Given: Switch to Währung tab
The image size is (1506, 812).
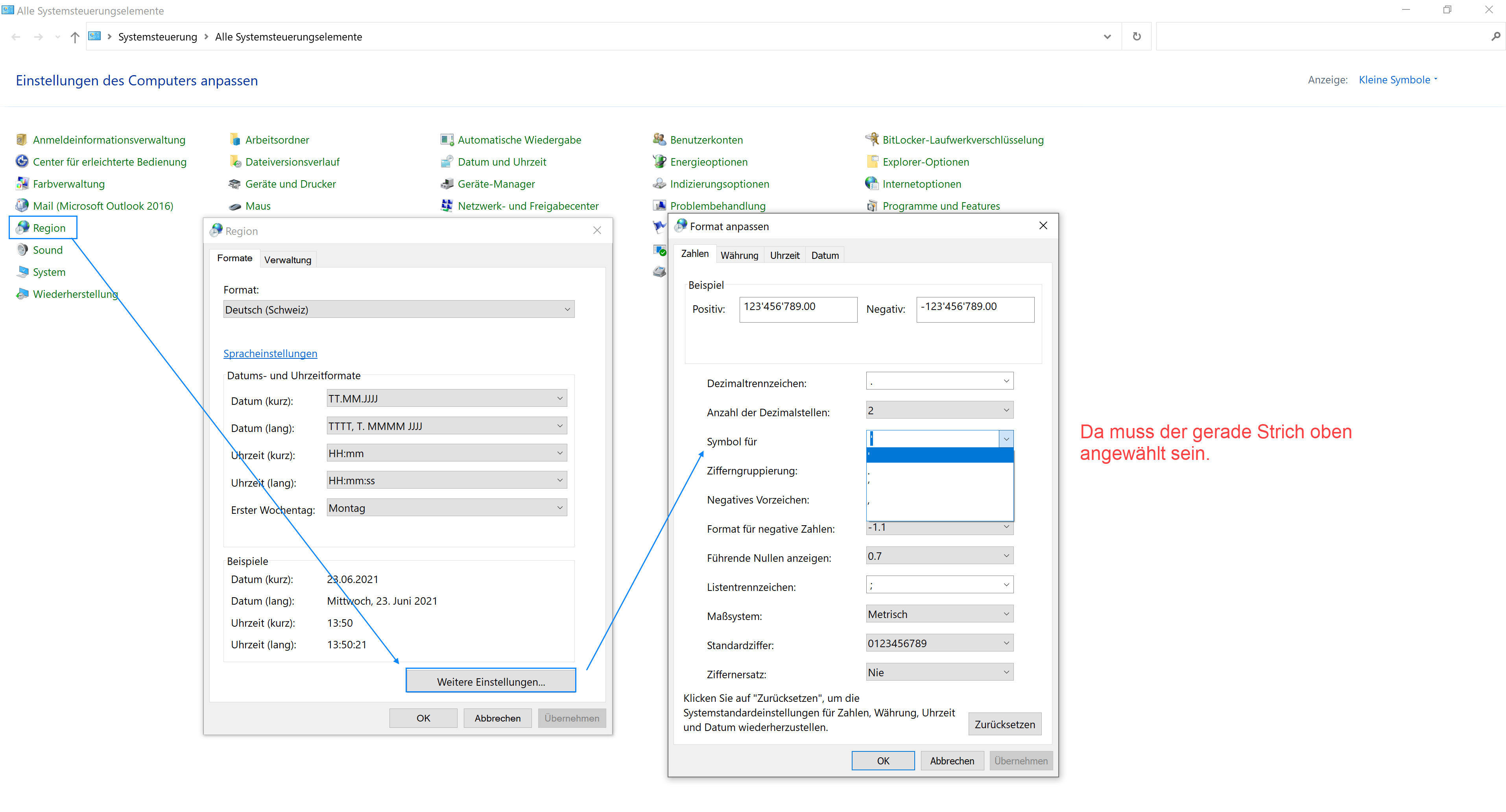Looking at the screenshot, I should [739, 255].
